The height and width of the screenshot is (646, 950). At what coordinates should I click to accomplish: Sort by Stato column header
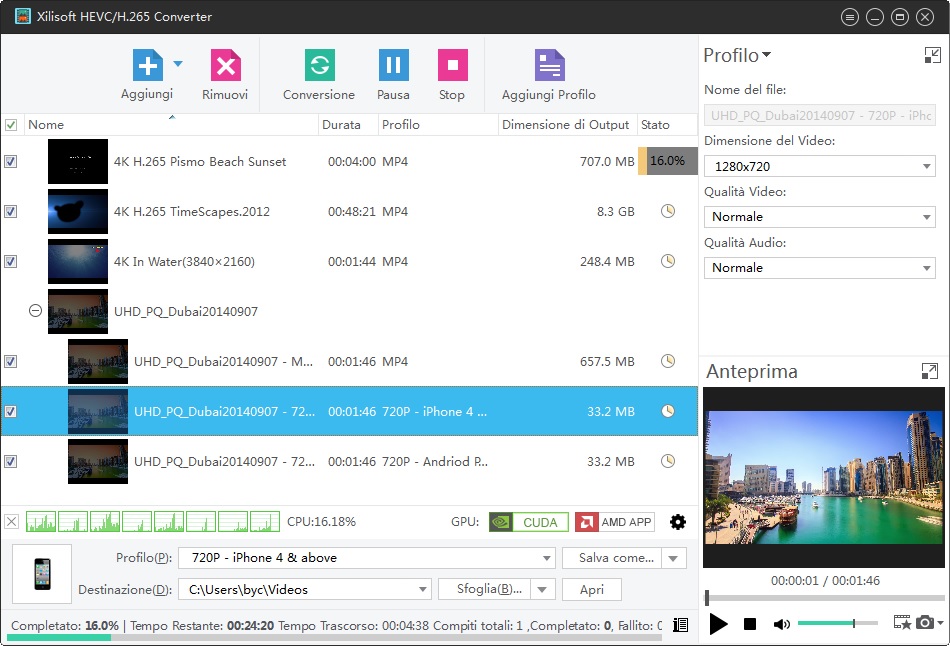(x=668, y=124)
